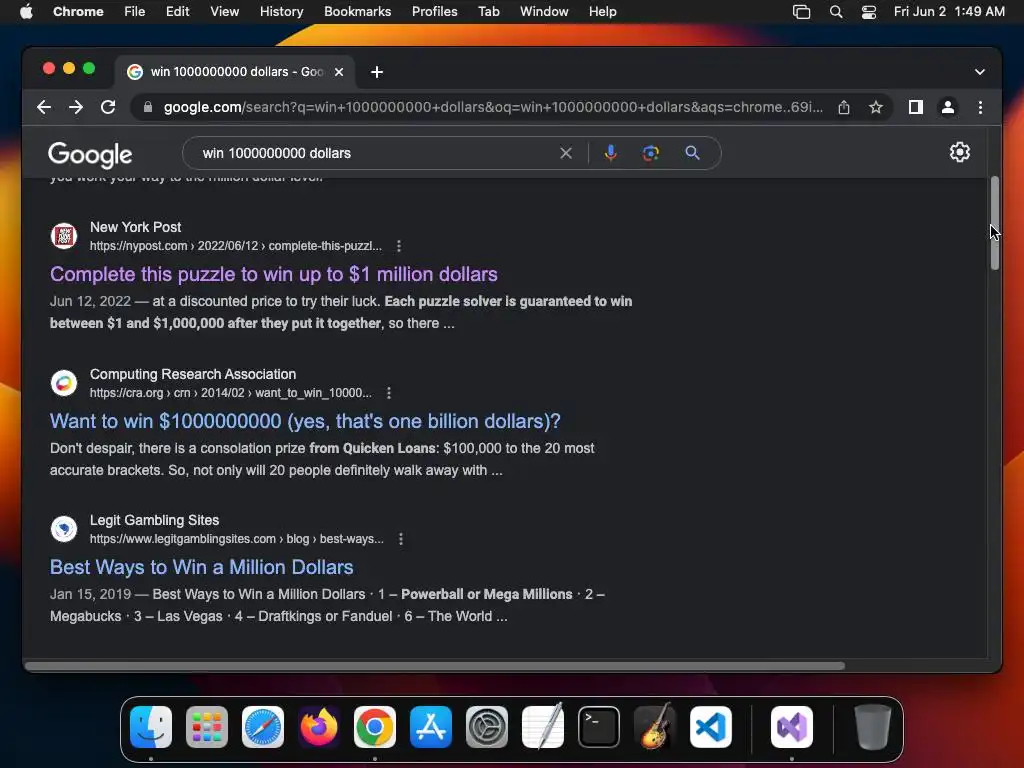Open the Chrome profile avatar

pos(948,107)
